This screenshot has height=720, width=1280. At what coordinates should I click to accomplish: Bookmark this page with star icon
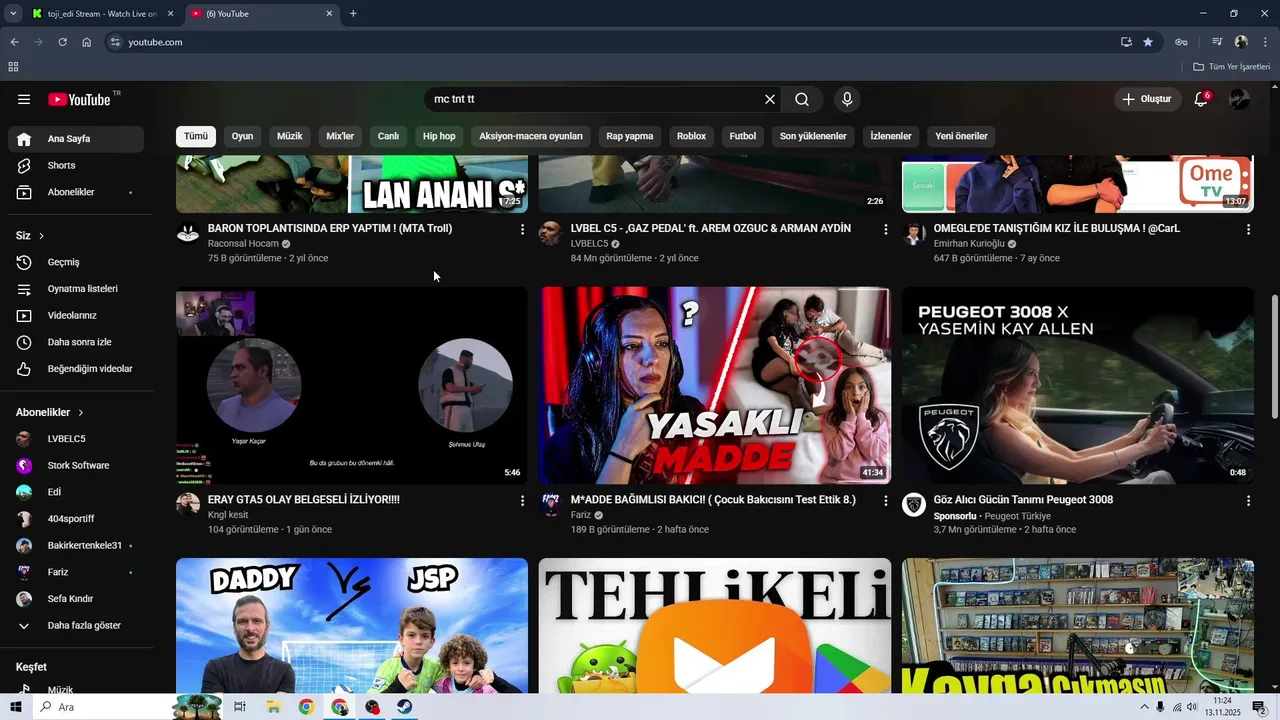coord(1148,42)
